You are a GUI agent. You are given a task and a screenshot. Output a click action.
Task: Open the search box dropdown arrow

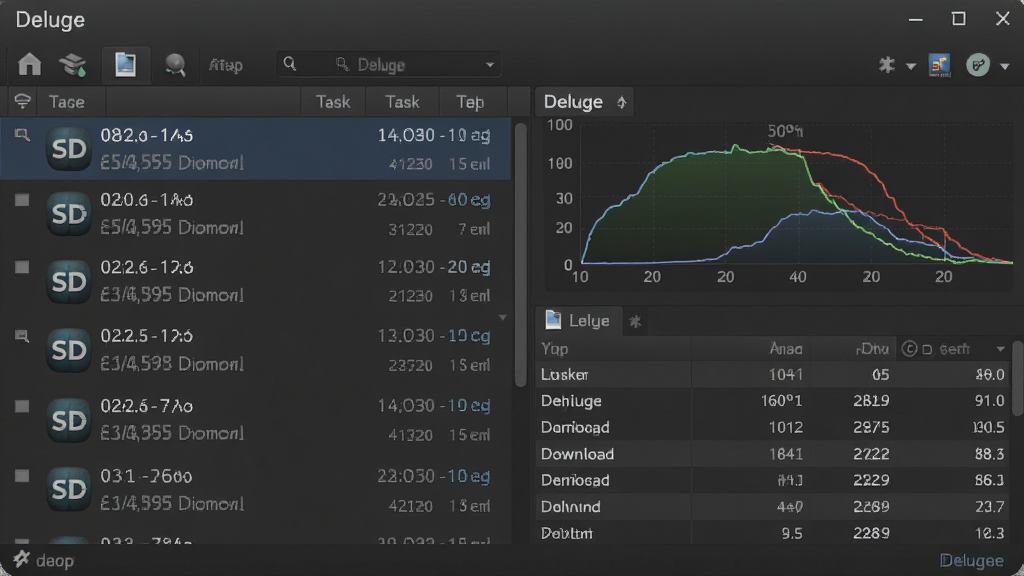(490, 65)
